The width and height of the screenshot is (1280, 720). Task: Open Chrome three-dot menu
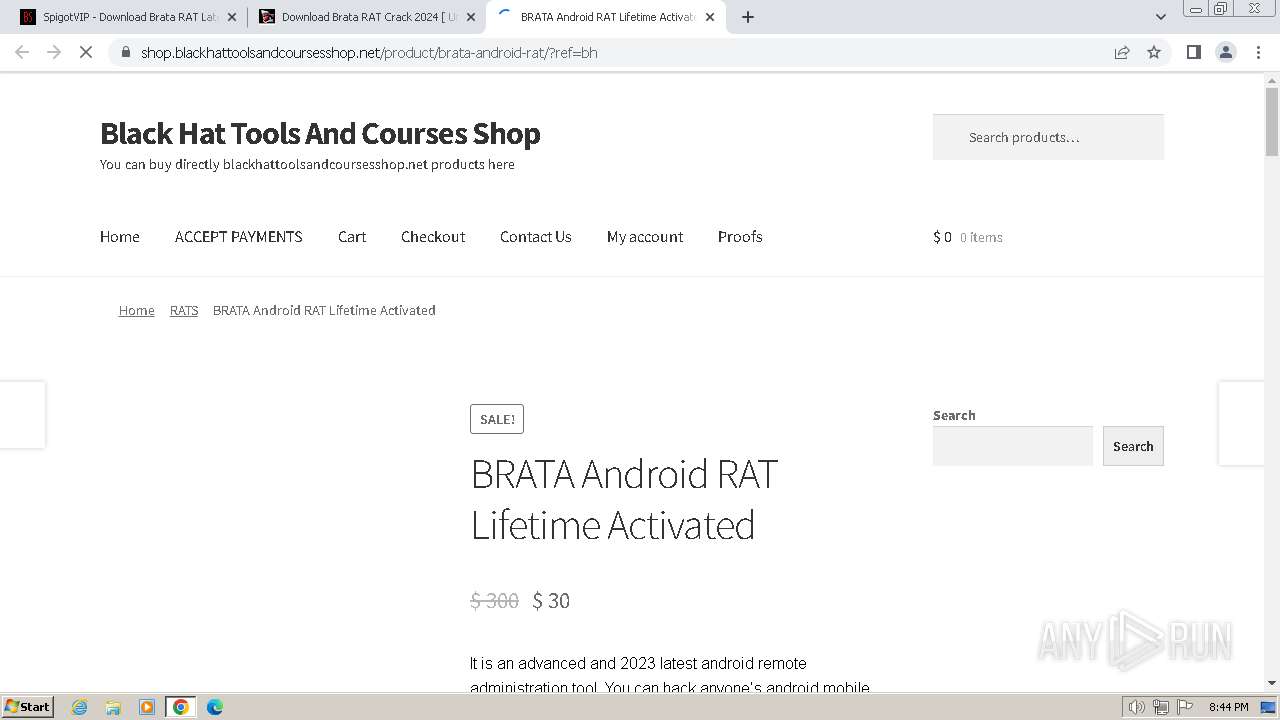(x=1258, y=52)
